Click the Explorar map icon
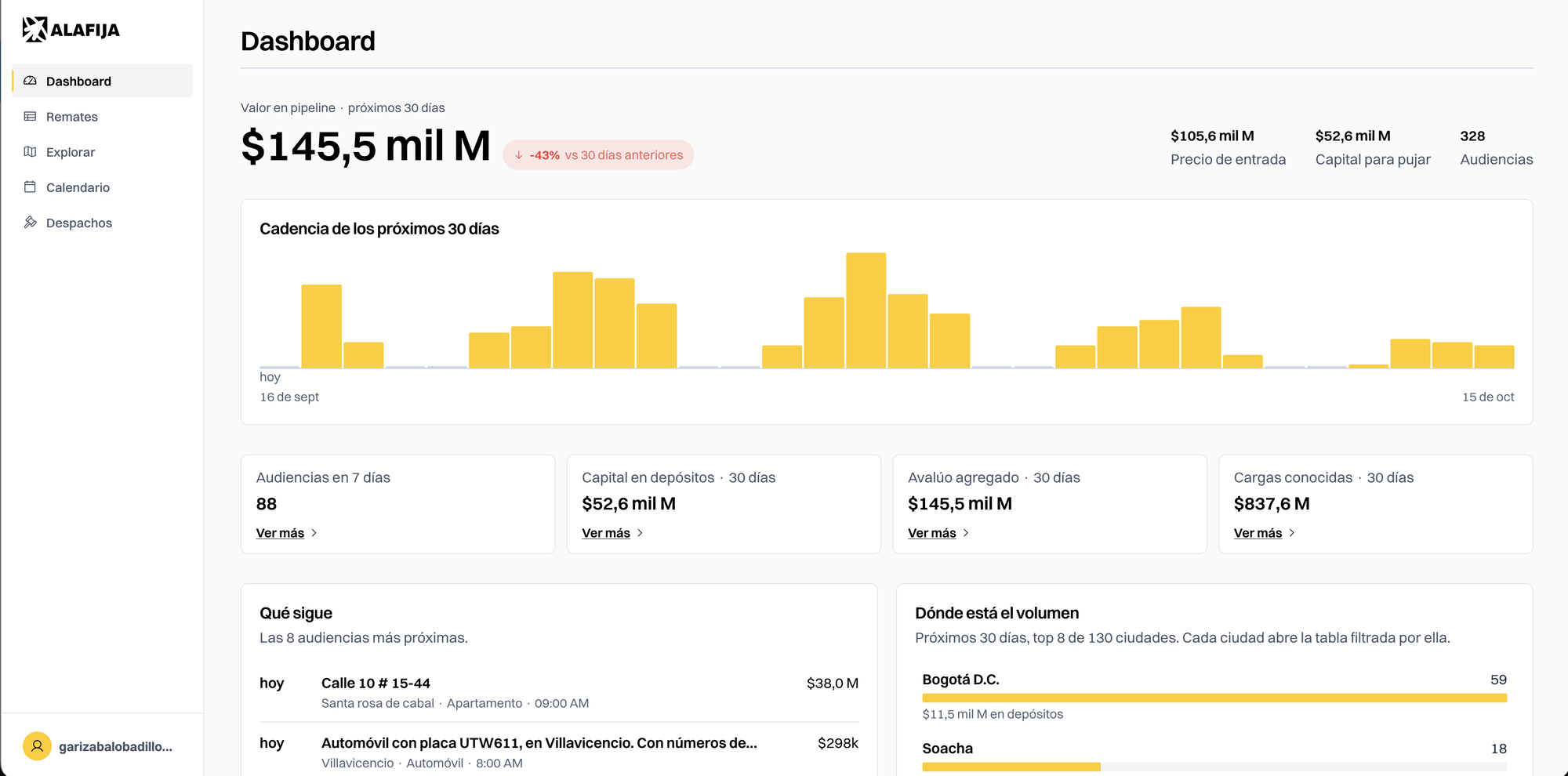This screenshot has width=1568, height=776. click(x=30, y=151)
